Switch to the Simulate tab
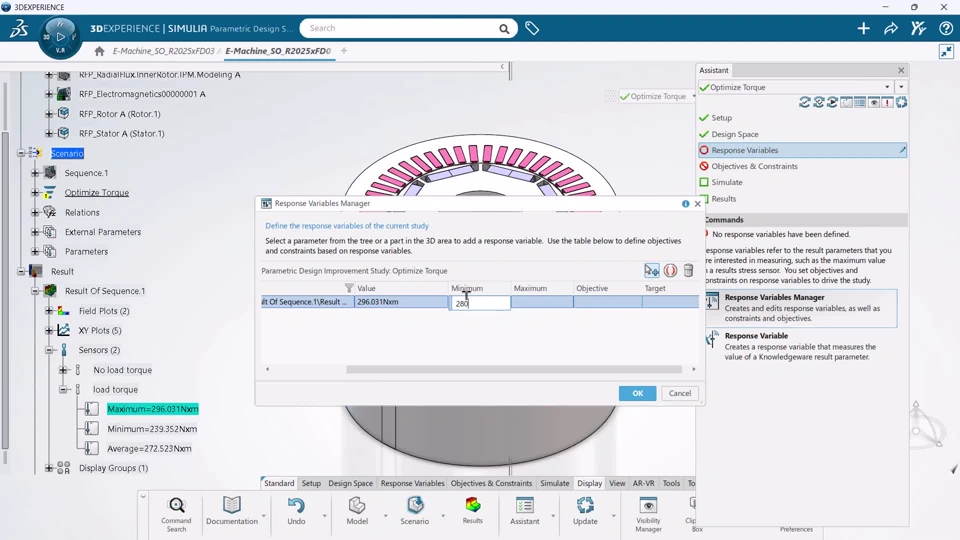The width and height of the screenshot is (960, 540). point(555,483)
